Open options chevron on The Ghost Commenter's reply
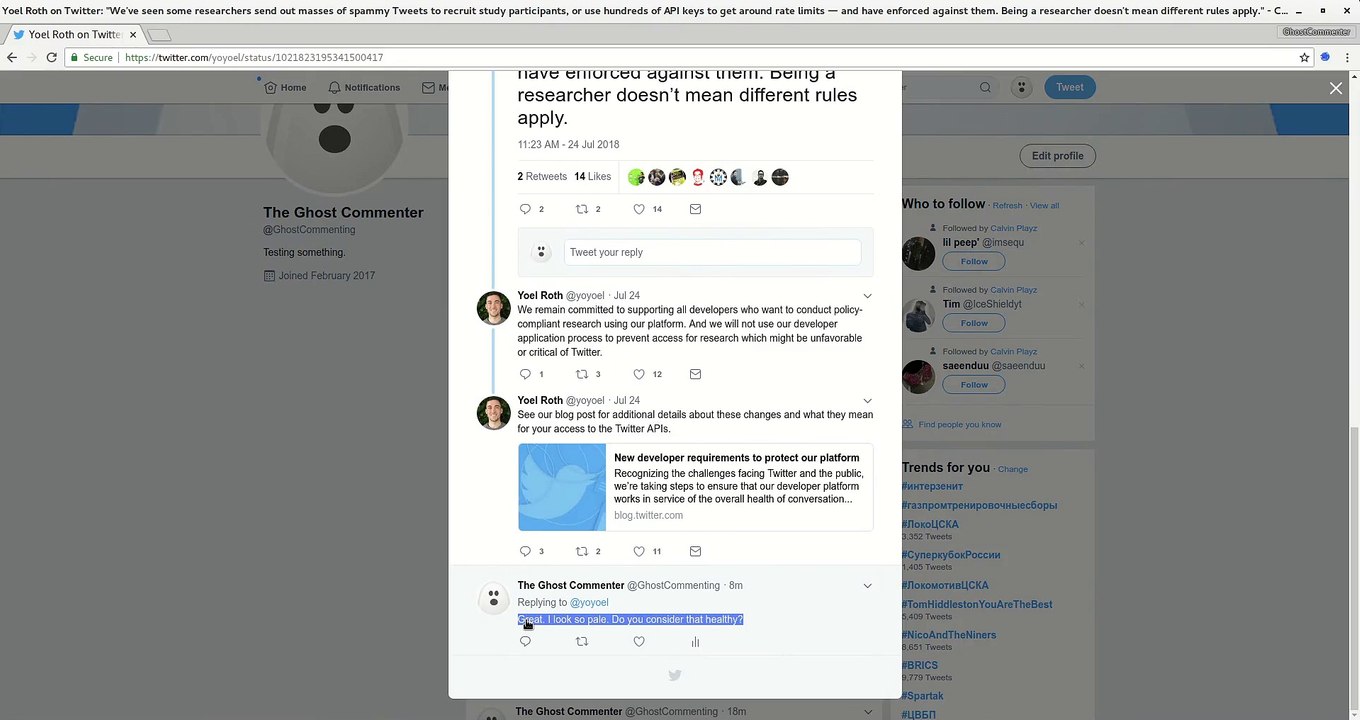 click(x=867, y=586)
